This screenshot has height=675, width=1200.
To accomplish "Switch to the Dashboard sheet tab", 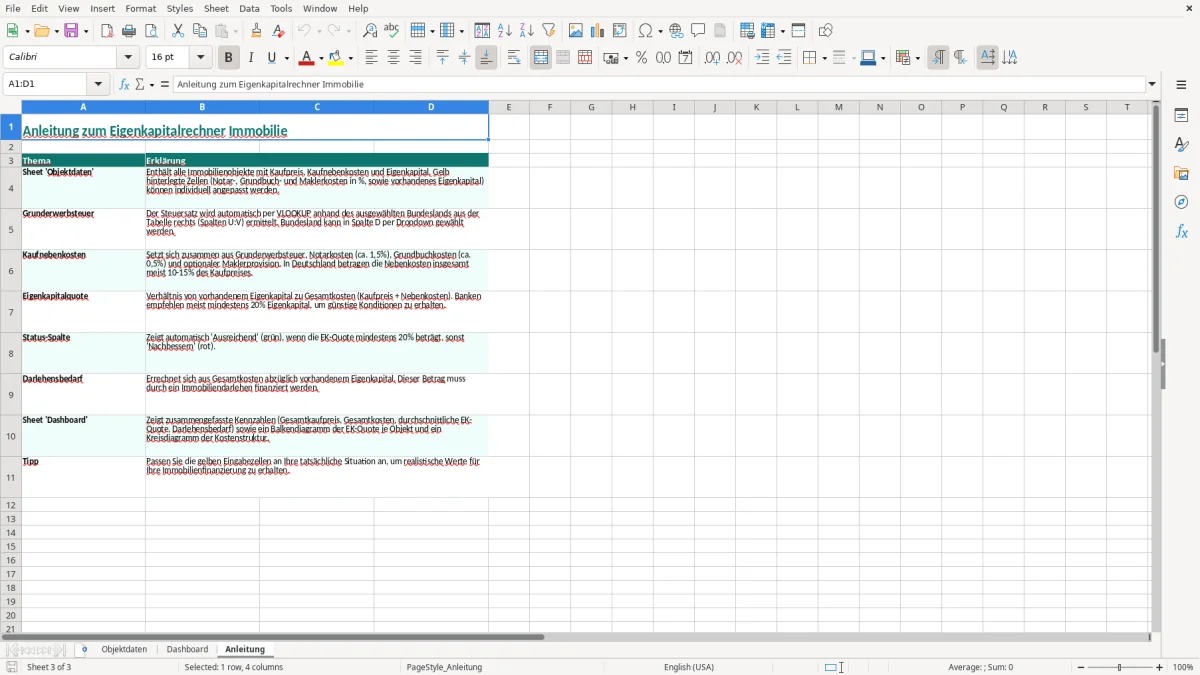I will pos(187,649).
